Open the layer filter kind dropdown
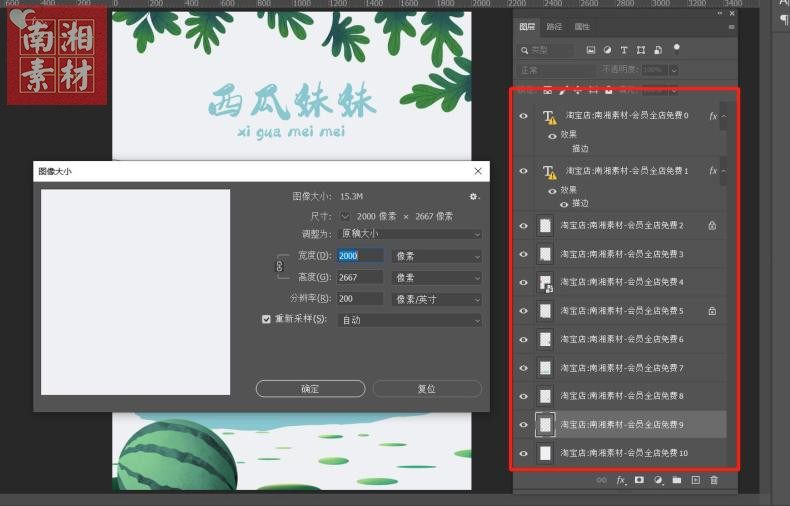 [x=547, y=50]
